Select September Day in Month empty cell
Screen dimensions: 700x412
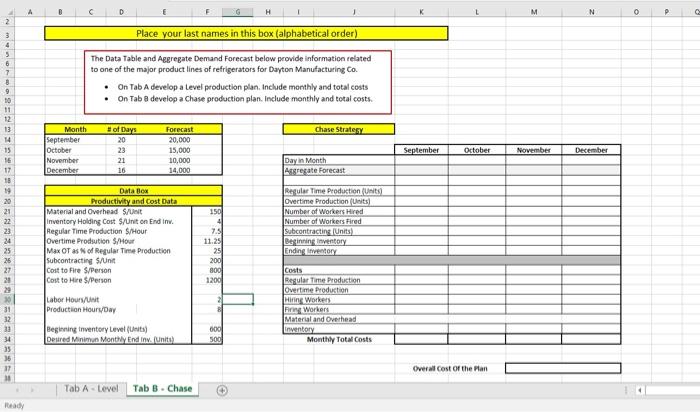click(x=421, y=160)
